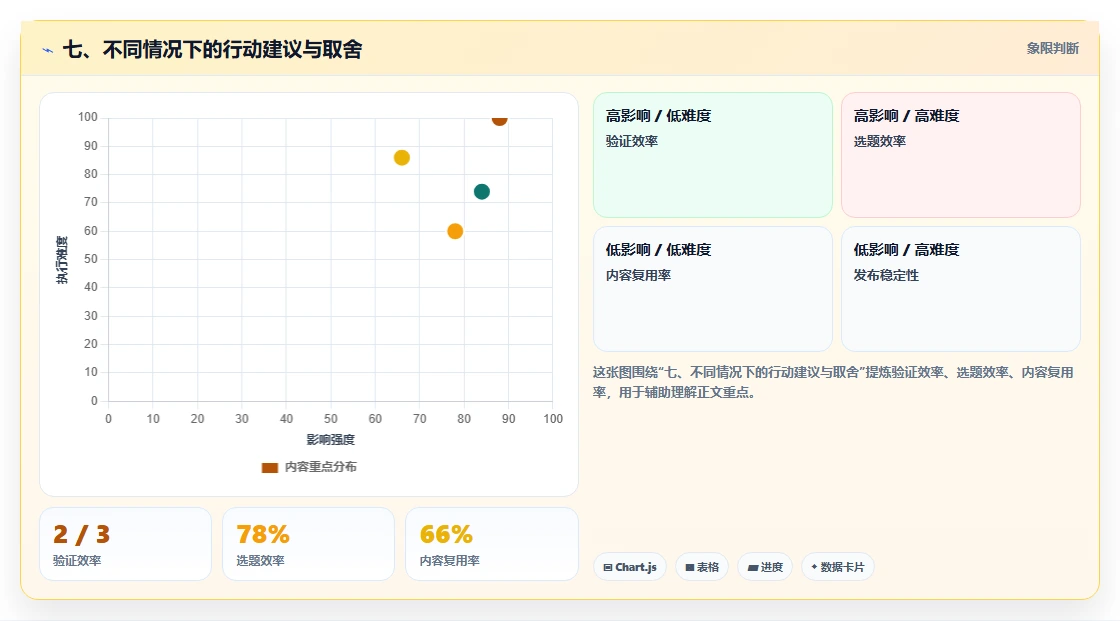Click the yellow data point near 86
The image size is (1120, 621).
click(x=401, y=158)
